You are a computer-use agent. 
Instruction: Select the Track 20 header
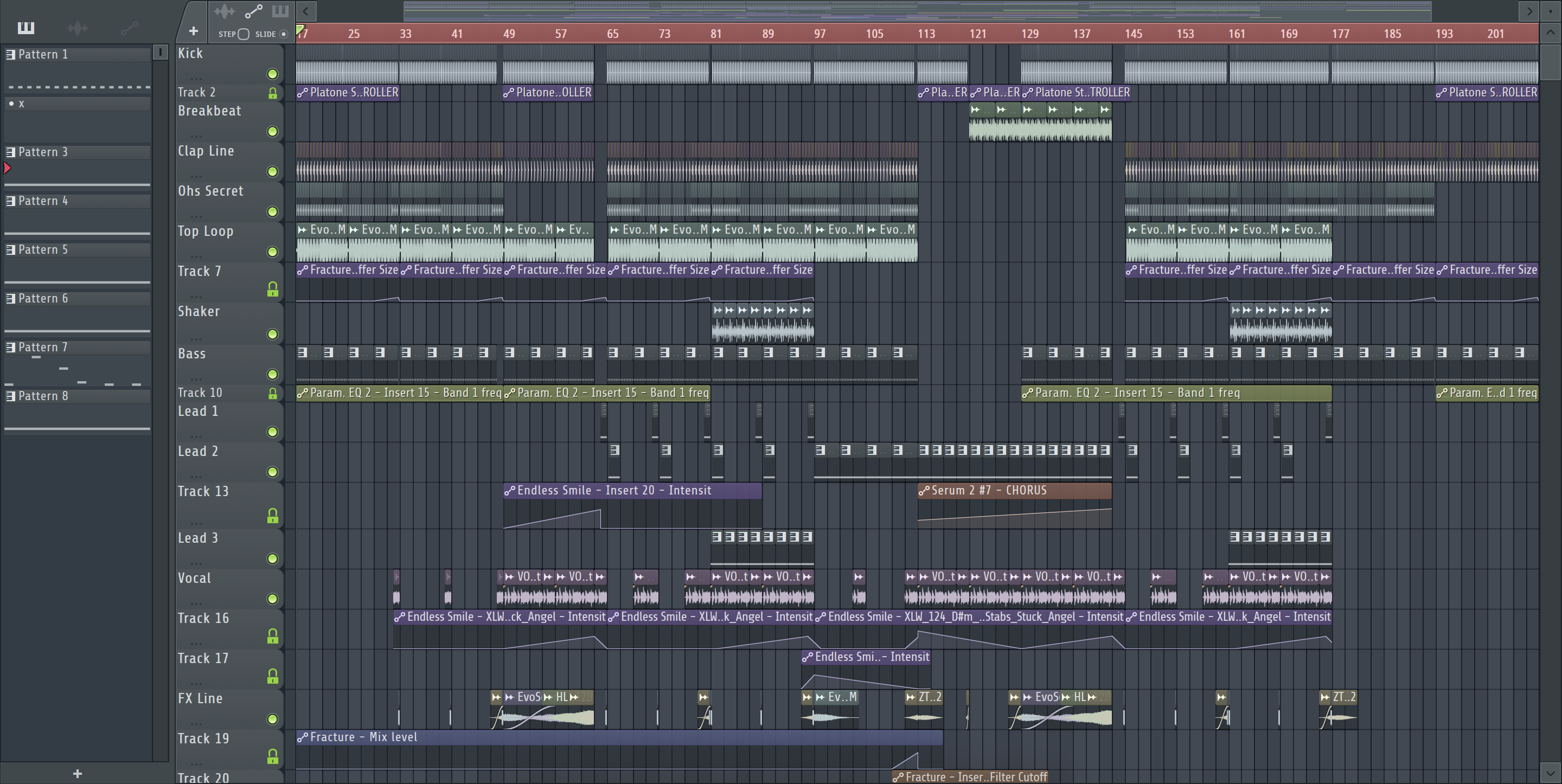click(x=229, y=777)
